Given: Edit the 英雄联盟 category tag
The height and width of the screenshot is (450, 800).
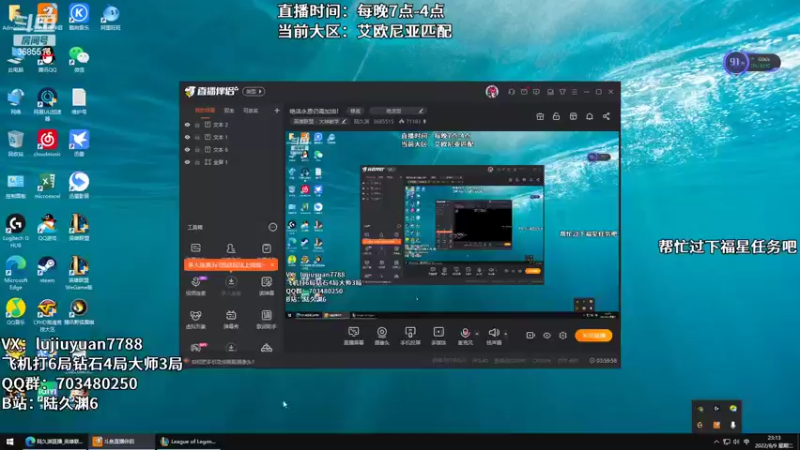Looking at the screenshot, I should click(x=319, y=121).
